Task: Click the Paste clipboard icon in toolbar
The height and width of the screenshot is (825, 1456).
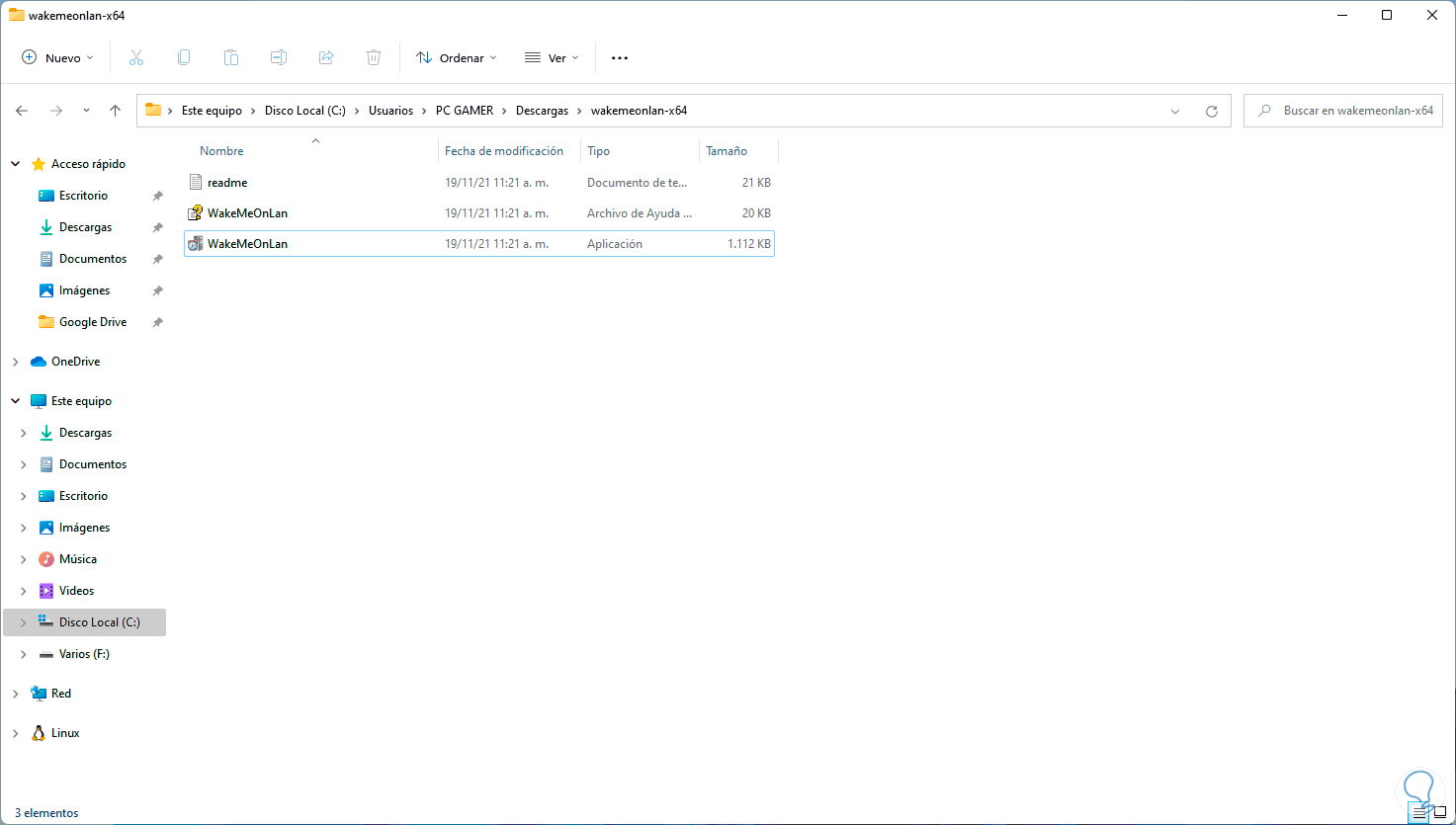Action: 231,58
